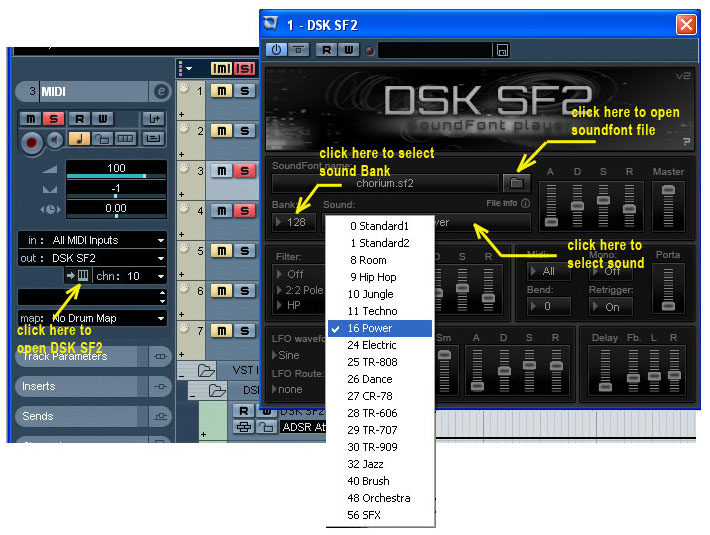Open preset save icon in plugin toolbar
The height and width of the screenshot is (535, 710).
502,50
